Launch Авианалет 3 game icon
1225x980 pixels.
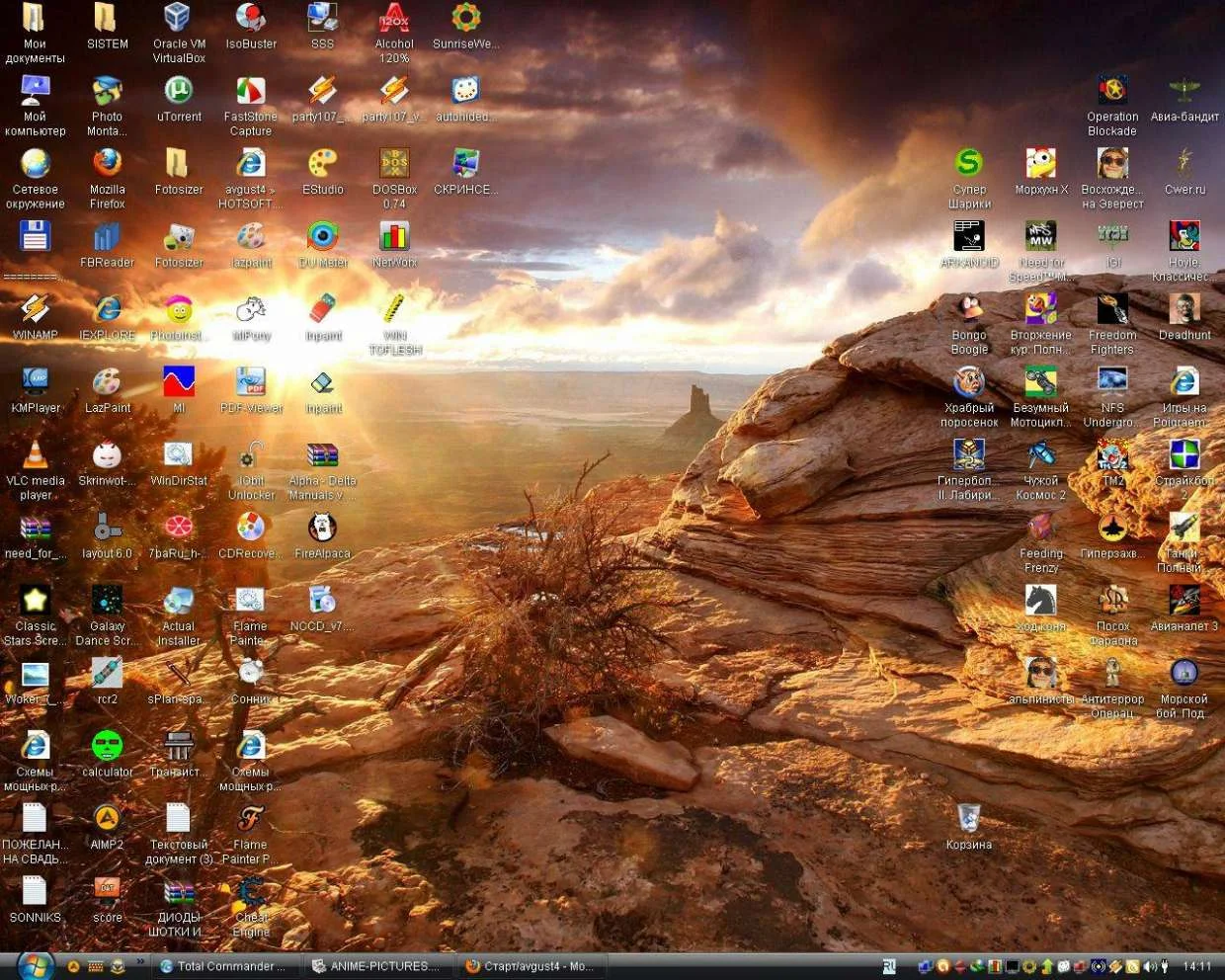click(1184, 609)
